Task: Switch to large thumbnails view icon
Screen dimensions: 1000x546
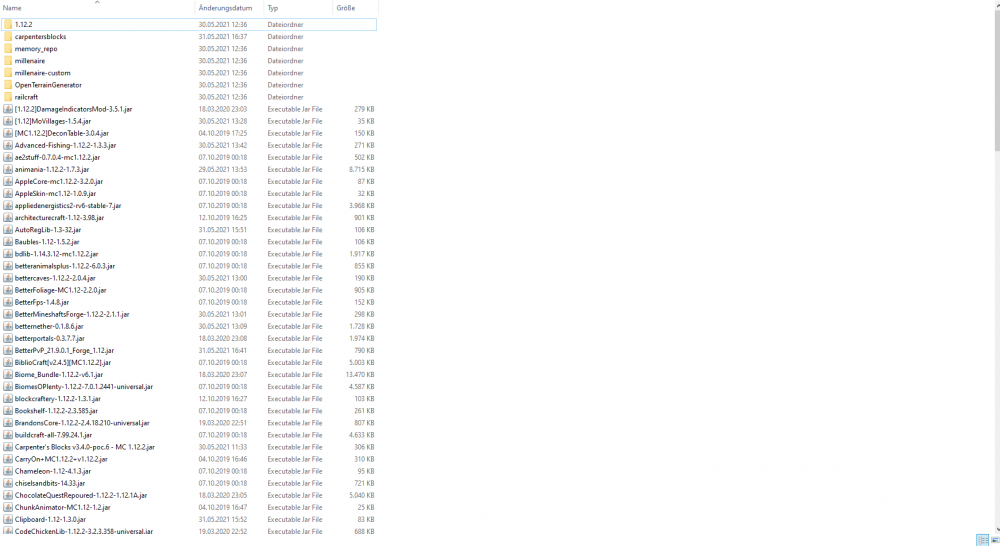Action: pos(995,540)
